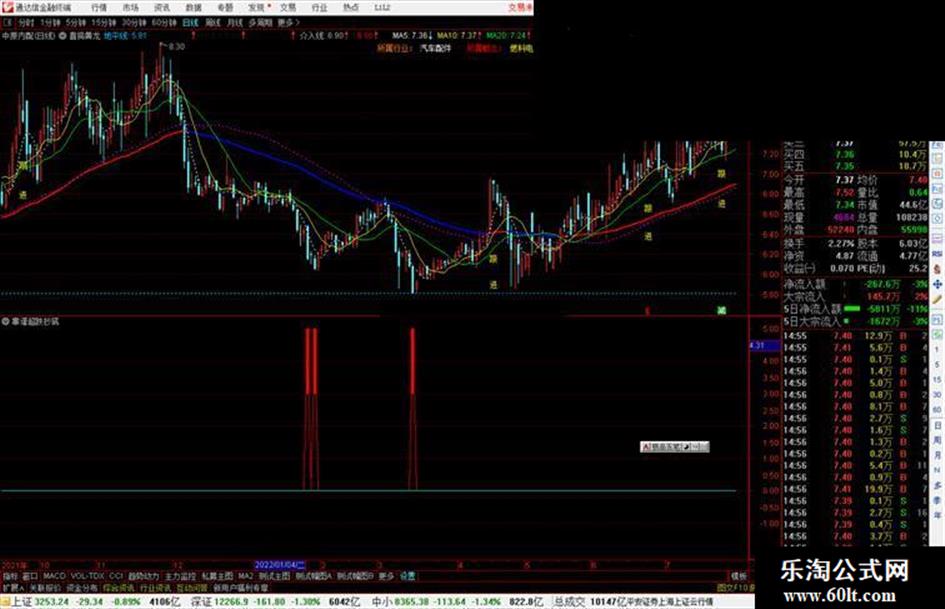
Task: Select the VOL-TDX indicator tab
Action: tap(88, 576)
